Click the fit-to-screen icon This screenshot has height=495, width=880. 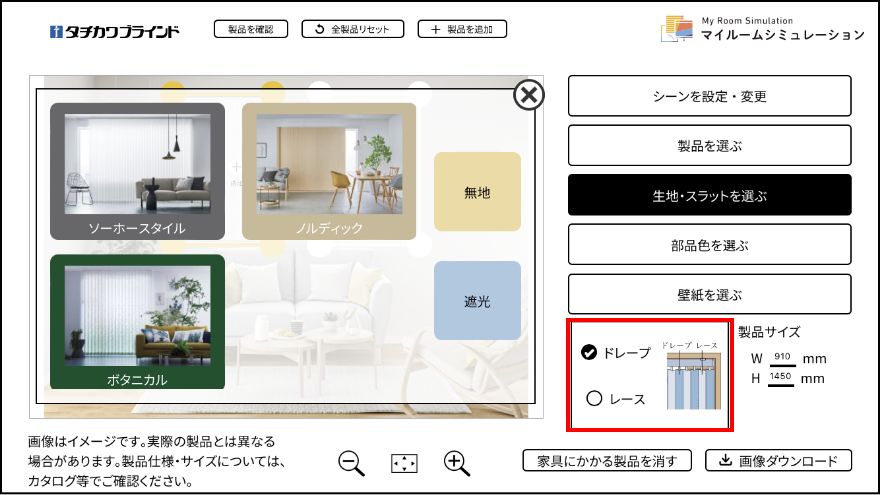(x=404, y=464)
